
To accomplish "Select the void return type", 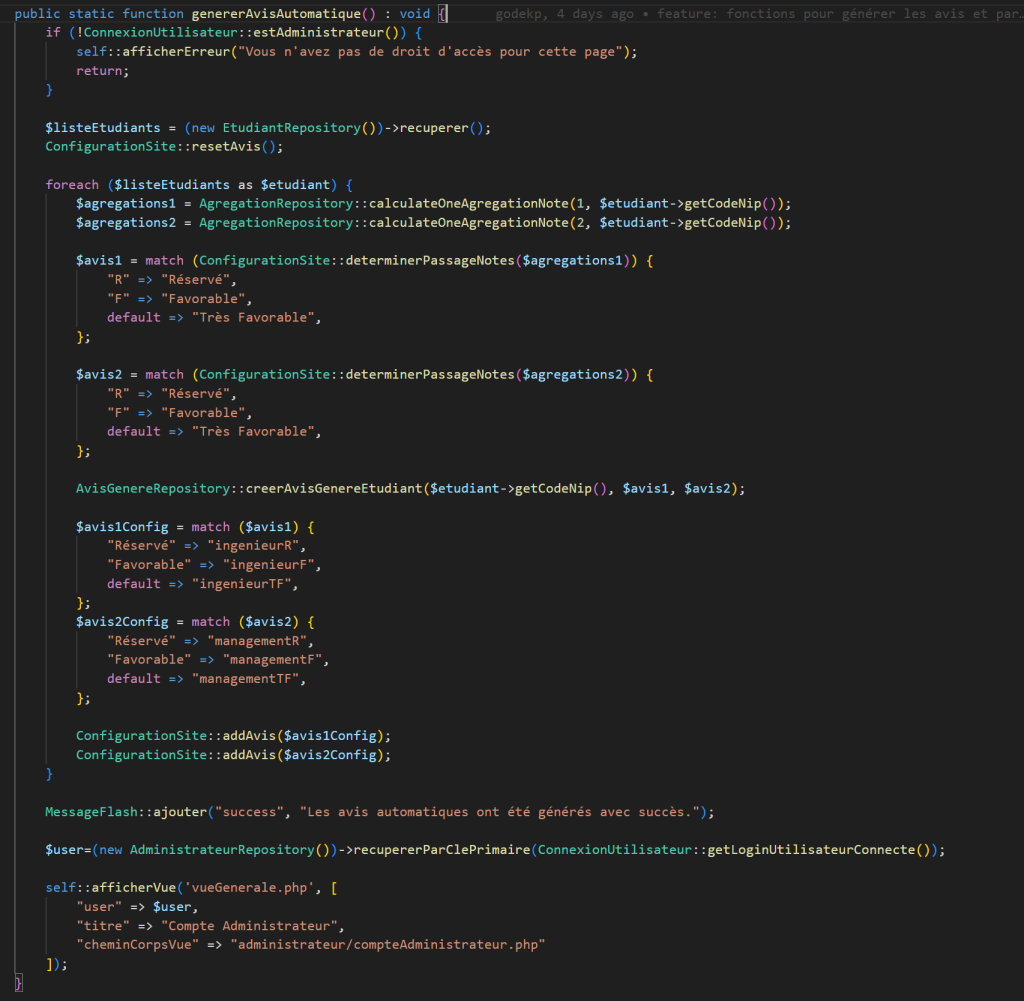I will click(415, 14).
